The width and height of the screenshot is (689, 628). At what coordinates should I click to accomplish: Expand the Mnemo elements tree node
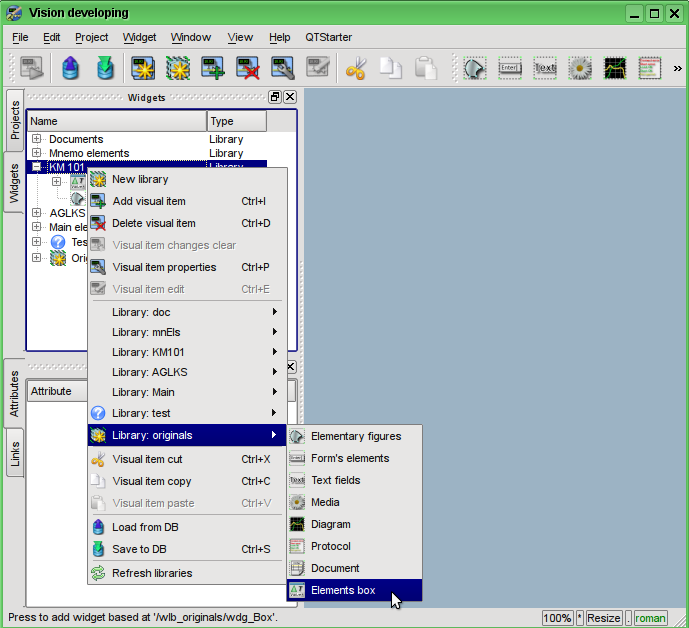point(37,153)
